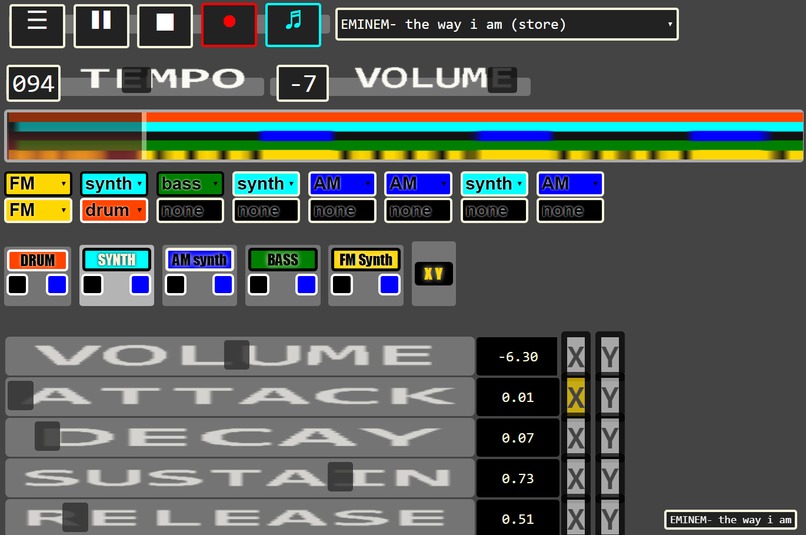Screen dimensions: 806x535
Task: Assign DECAY to the Y axis
Action: 610,437
